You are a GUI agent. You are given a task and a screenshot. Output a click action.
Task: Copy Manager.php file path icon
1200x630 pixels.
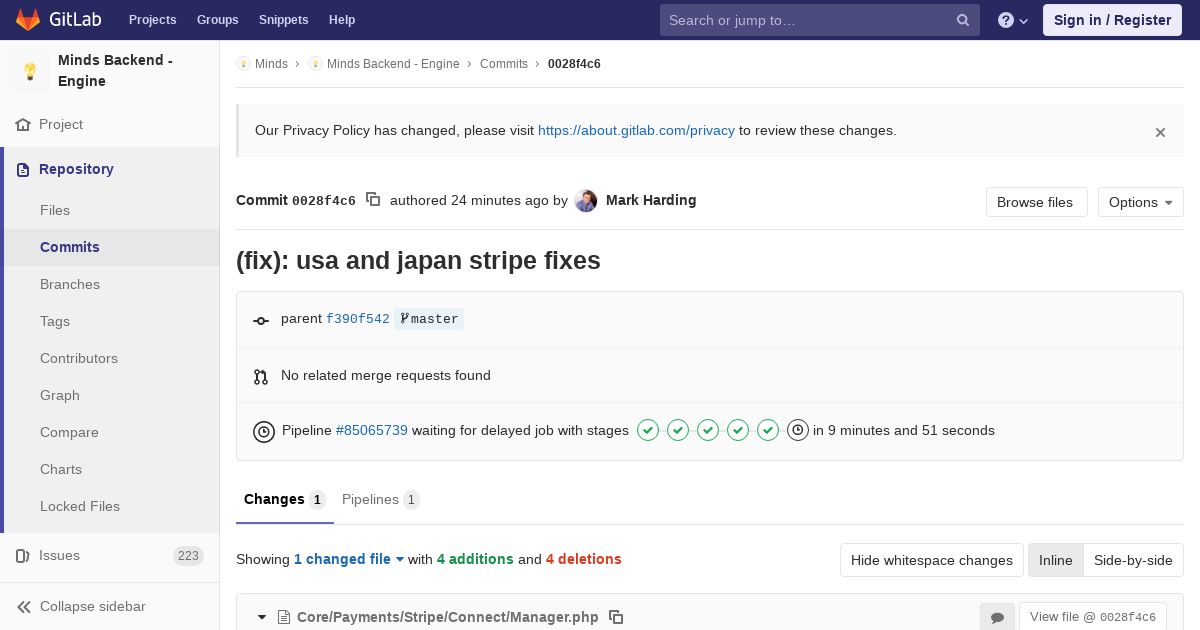click(x=616, y=617)
